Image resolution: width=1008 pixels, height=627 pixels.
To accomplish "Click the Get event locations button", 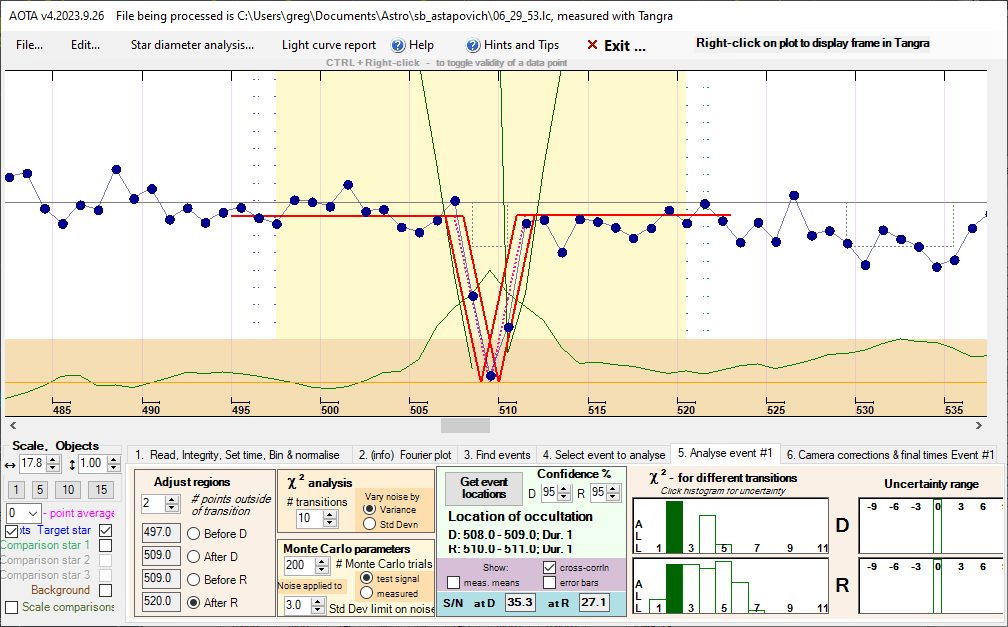I will [483, 487].
